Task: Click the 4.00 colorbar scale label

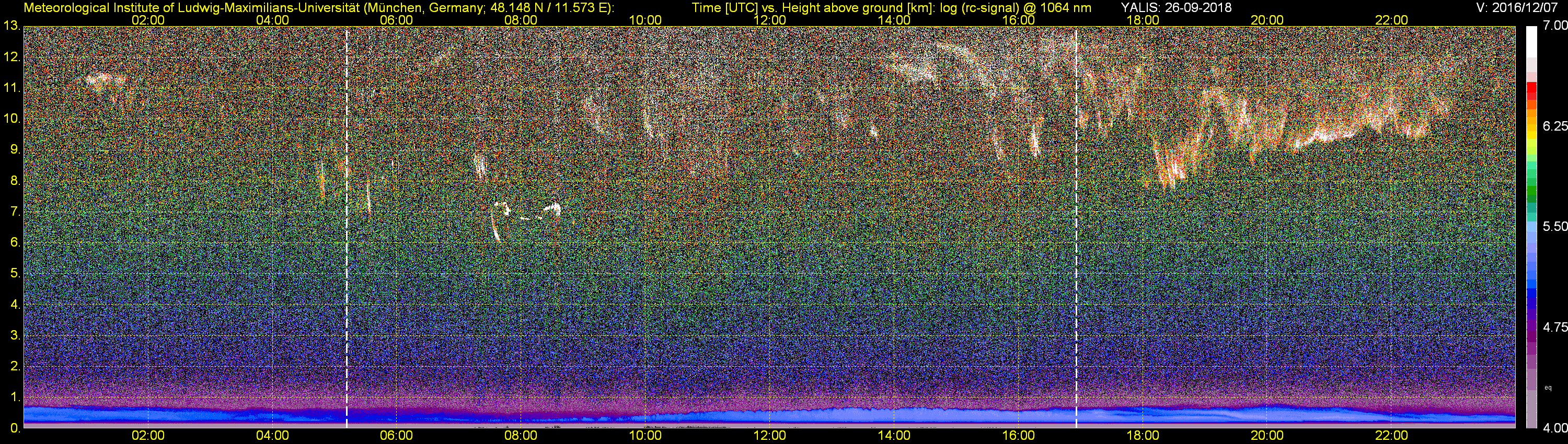Action: [x=1554, y=428]
